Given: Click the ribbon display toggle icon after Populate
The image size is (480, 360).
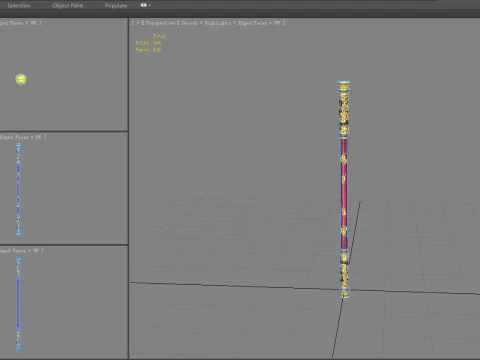Looking at the screenshot, I should click(x=143, y=5).
